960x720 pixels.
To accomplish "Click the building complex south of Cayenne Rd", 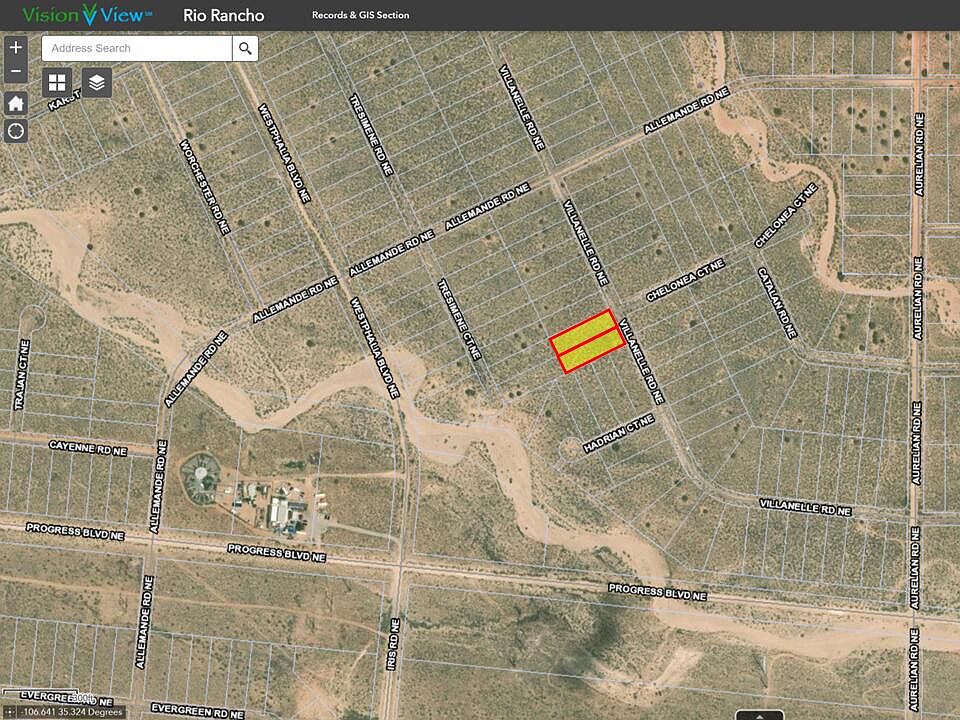I will coord(285,508).
